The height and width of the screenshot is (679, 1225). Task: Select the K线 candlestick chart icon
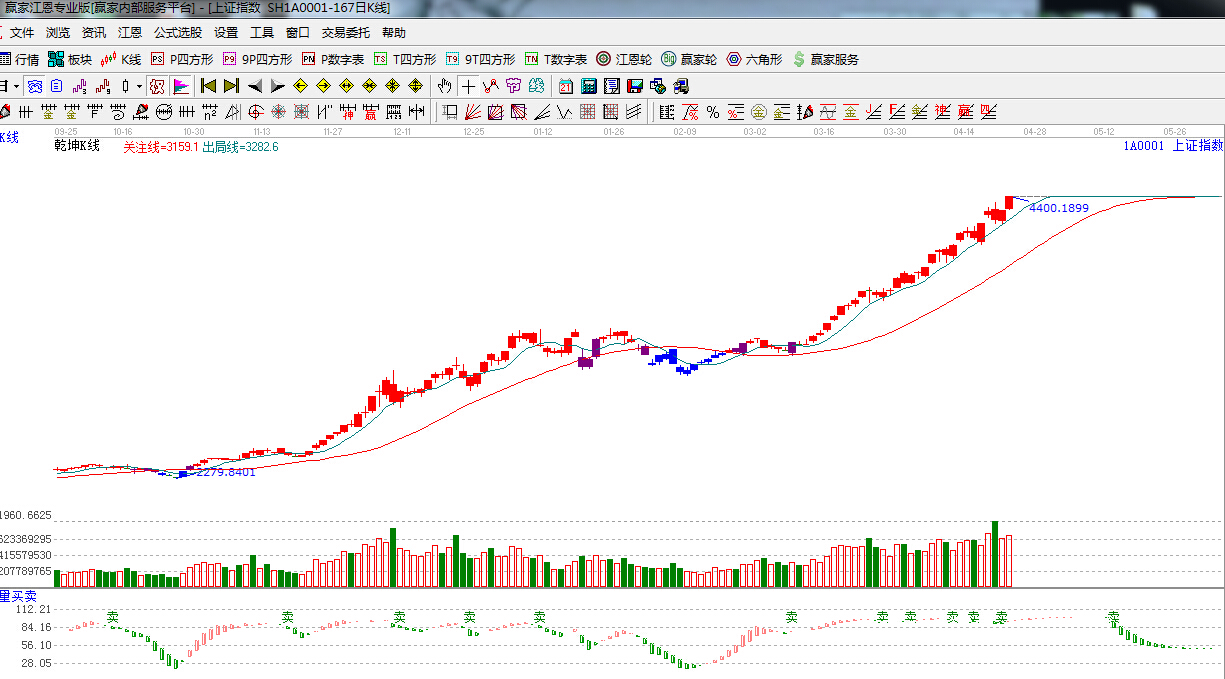[120, 59]
